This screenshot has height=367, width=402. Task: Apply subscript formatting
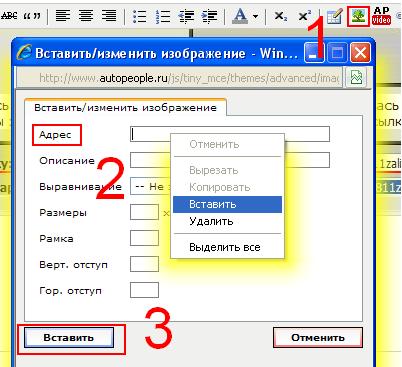coord(281,16)
